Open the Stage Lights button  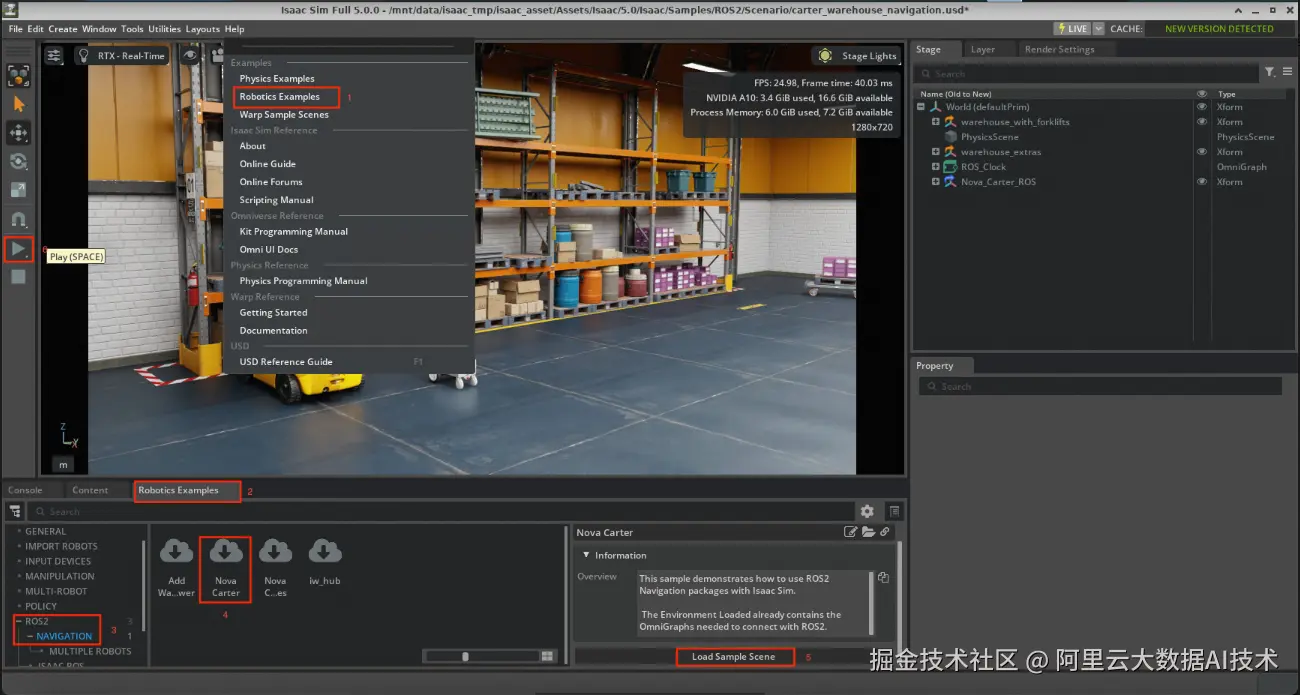[858, 56]
